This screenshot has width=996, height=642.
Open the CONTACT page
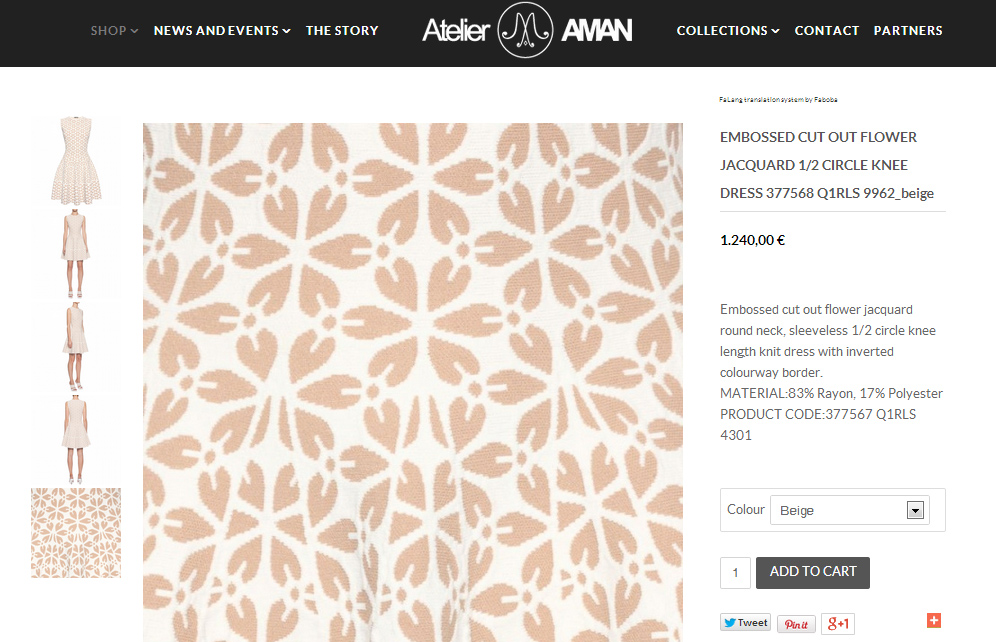(826, 30)
